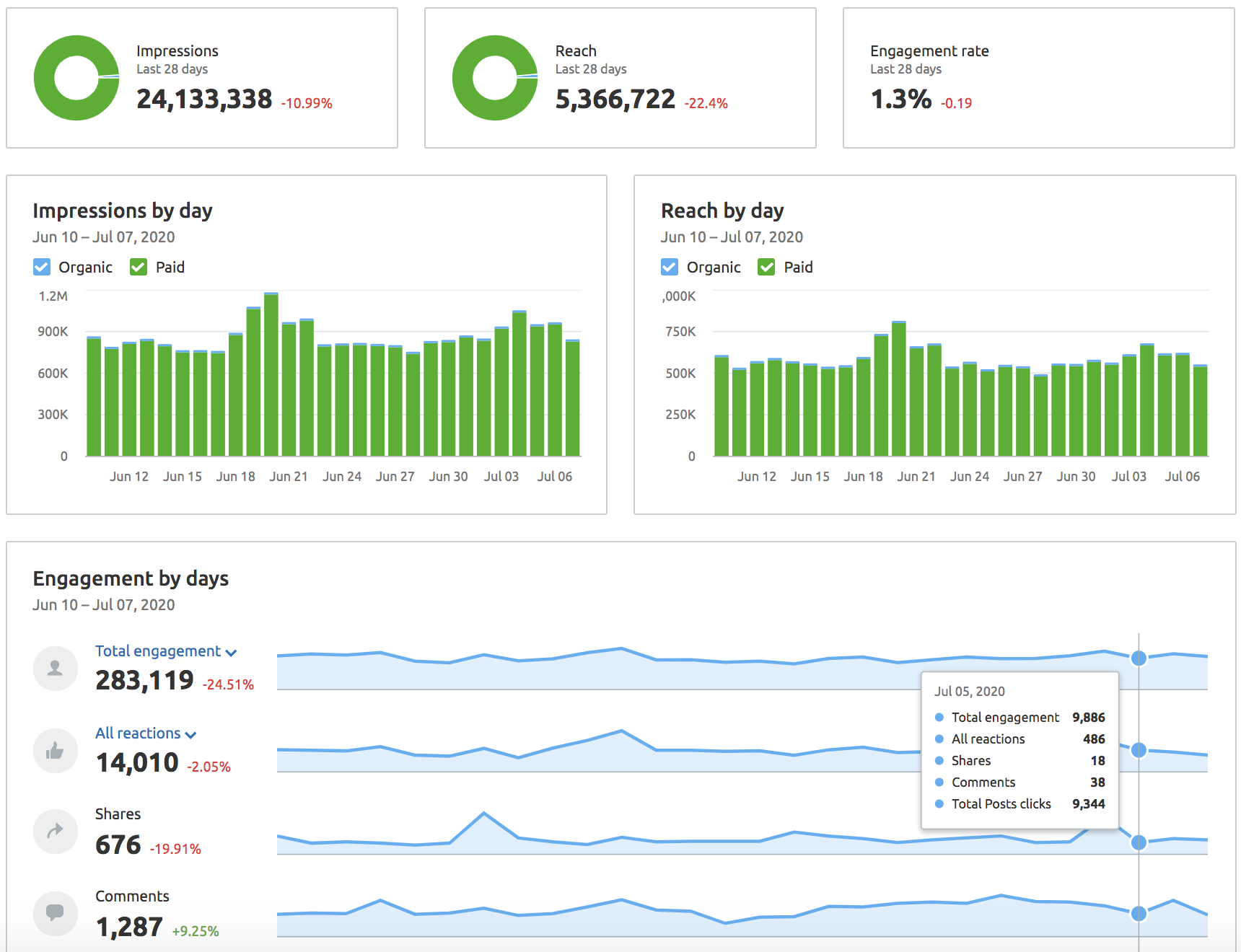Click total engagement value 283,119
The image size is (1241, 952).
coord(144,680)
